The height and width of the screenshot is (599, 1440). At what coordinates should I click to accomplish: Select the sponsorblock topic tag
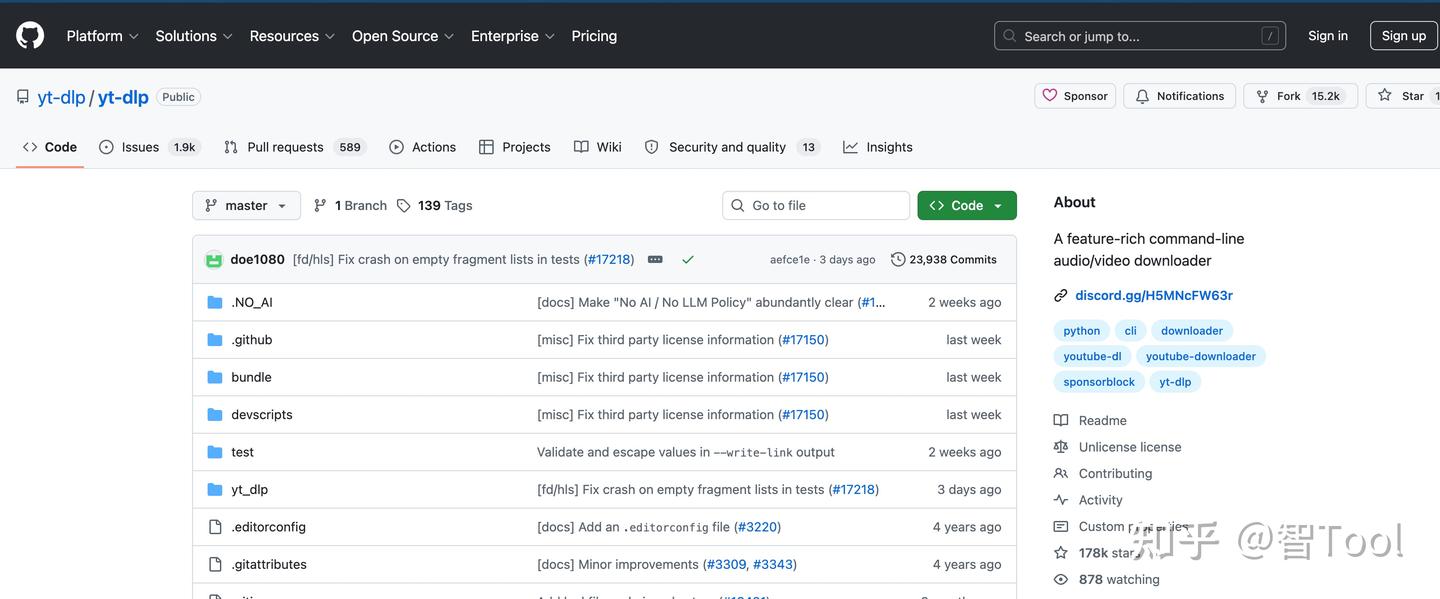(x=1099, y=382)
